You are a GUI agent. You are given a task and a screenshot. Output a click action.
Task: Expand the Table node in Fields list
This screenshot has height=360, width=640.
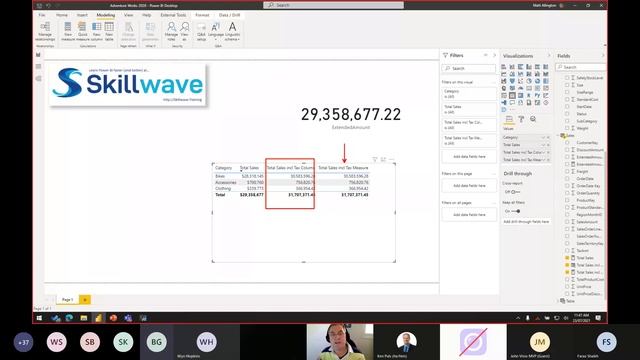(x=559, y=301)
